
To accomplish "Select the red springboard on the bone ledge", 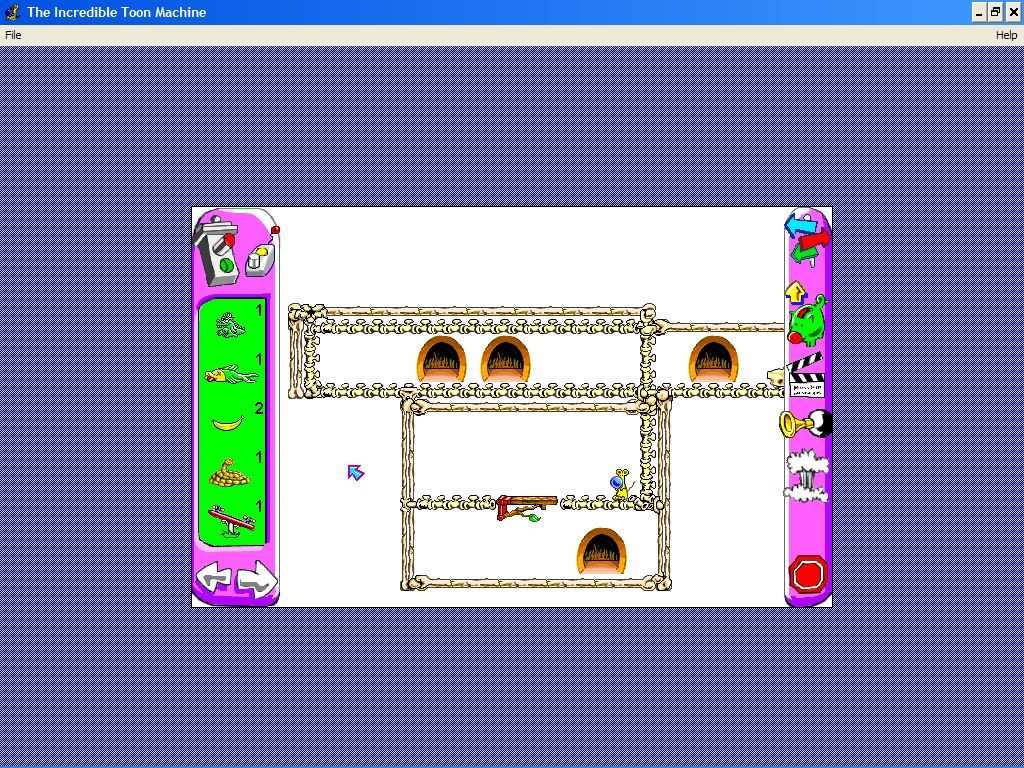I will point(526,509).
